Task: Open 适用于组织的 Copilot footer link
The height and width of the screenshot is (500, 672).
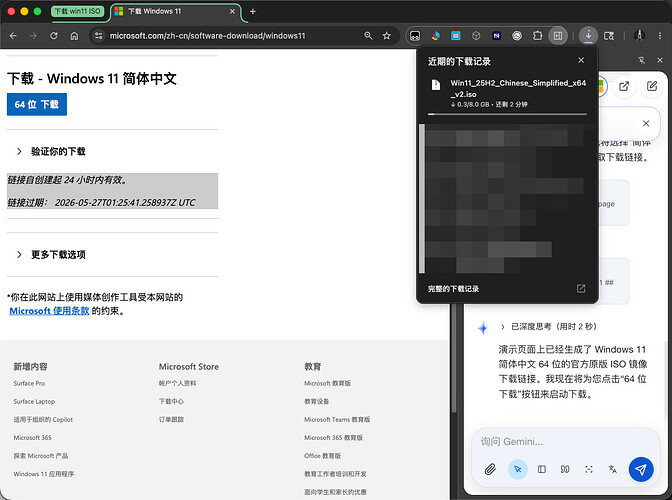Action: [x=43, y=419]
